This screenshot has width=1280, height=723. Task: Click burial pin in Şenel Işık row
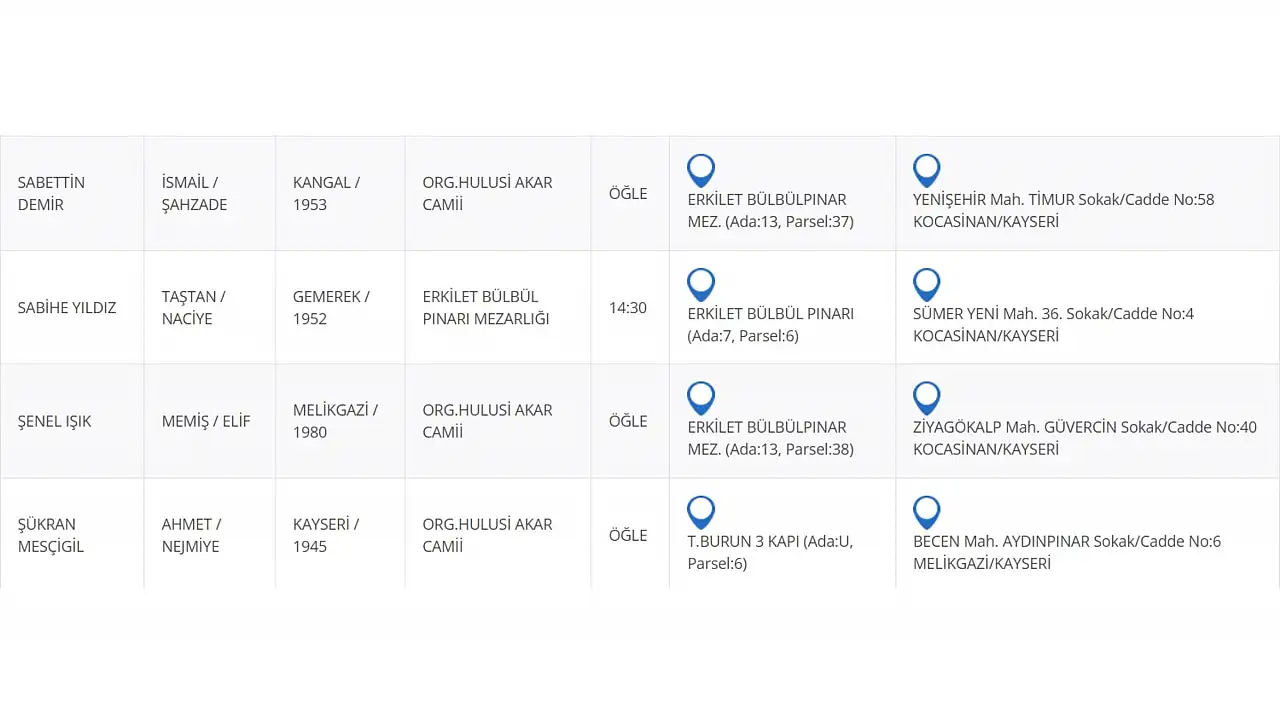(x=701, y=398)
